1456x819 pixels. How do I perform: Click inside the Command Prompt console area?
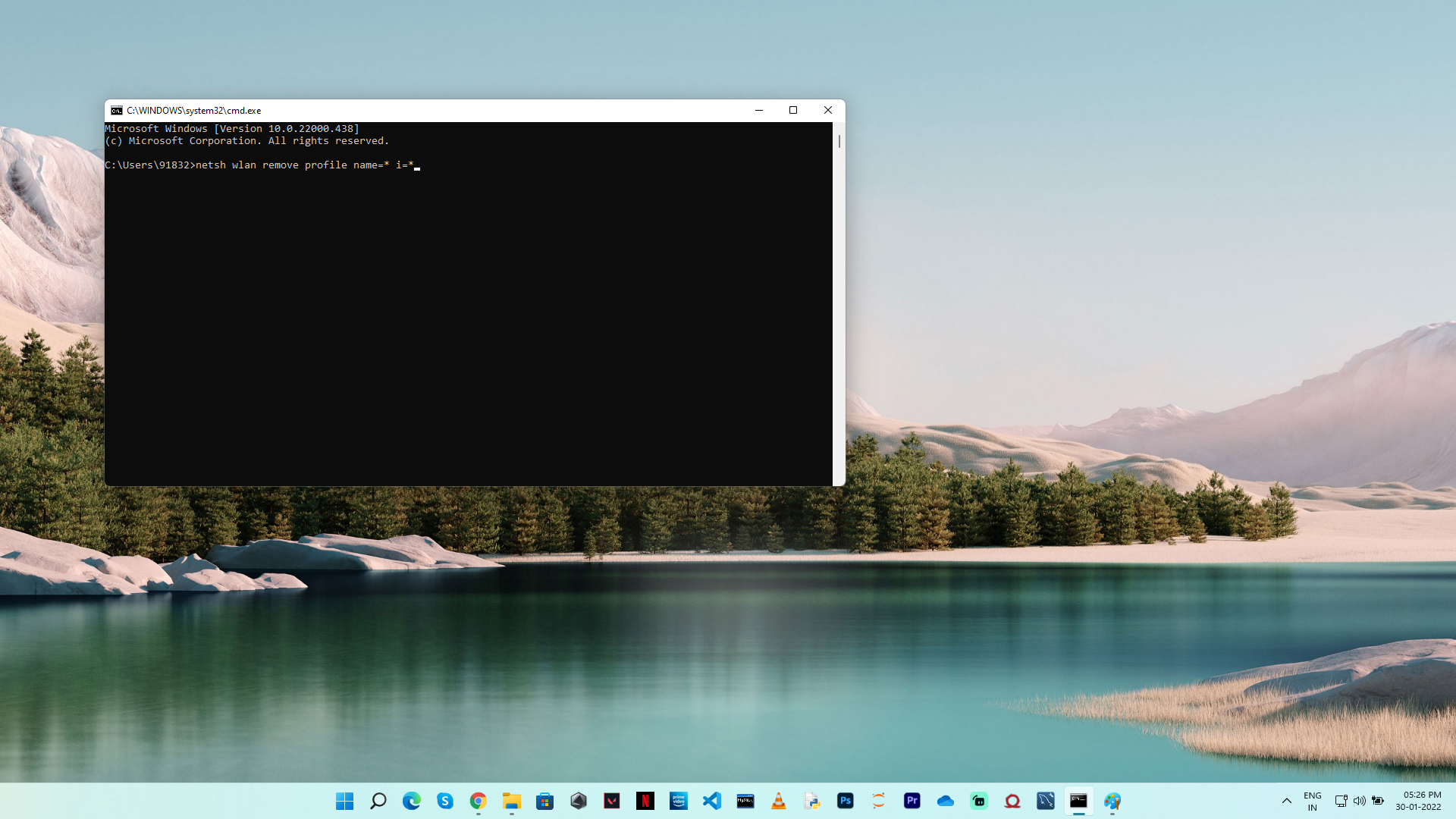click(469, 318)
